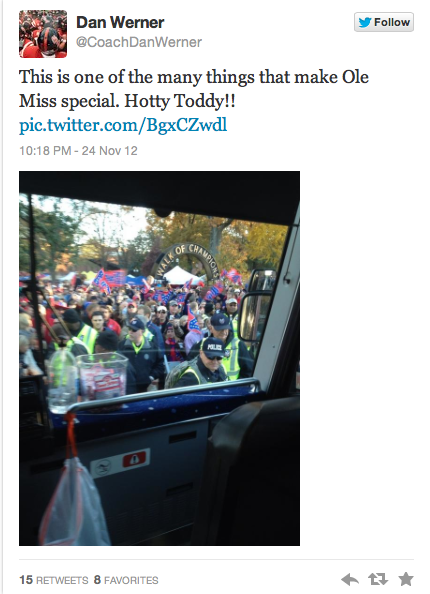
Task: Retweet this tweet using the retweet icon
Action: click(x=378, y=579)
